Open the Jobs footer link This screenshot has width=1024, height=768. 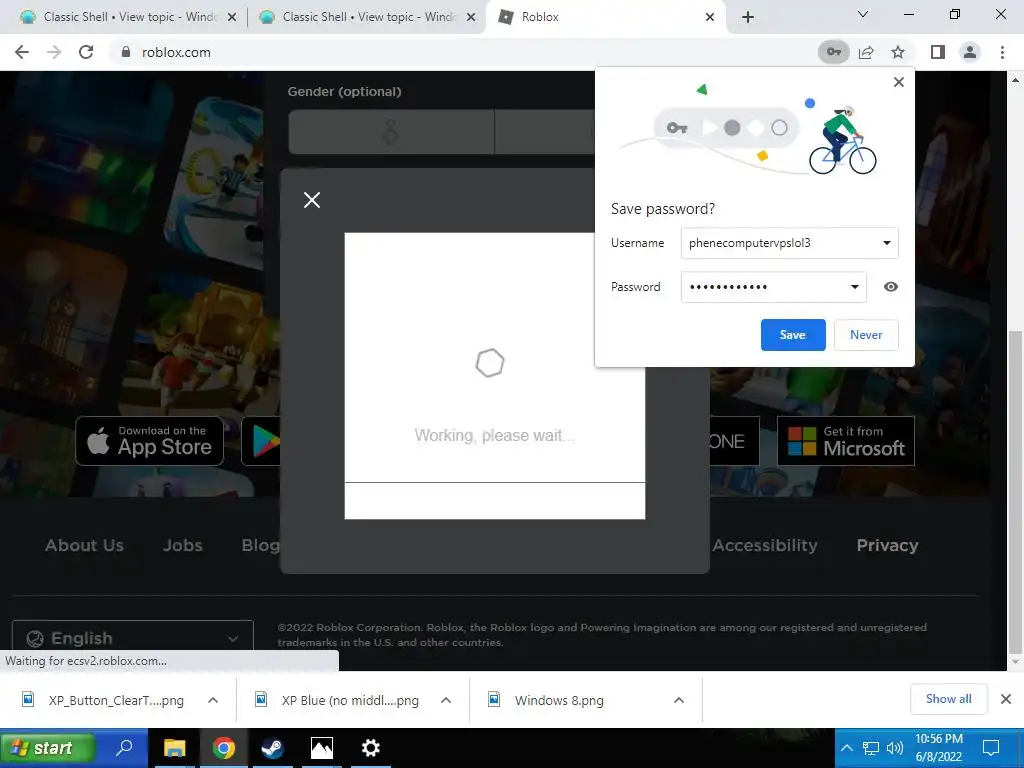pyautogui.click(x=182, y=545)
